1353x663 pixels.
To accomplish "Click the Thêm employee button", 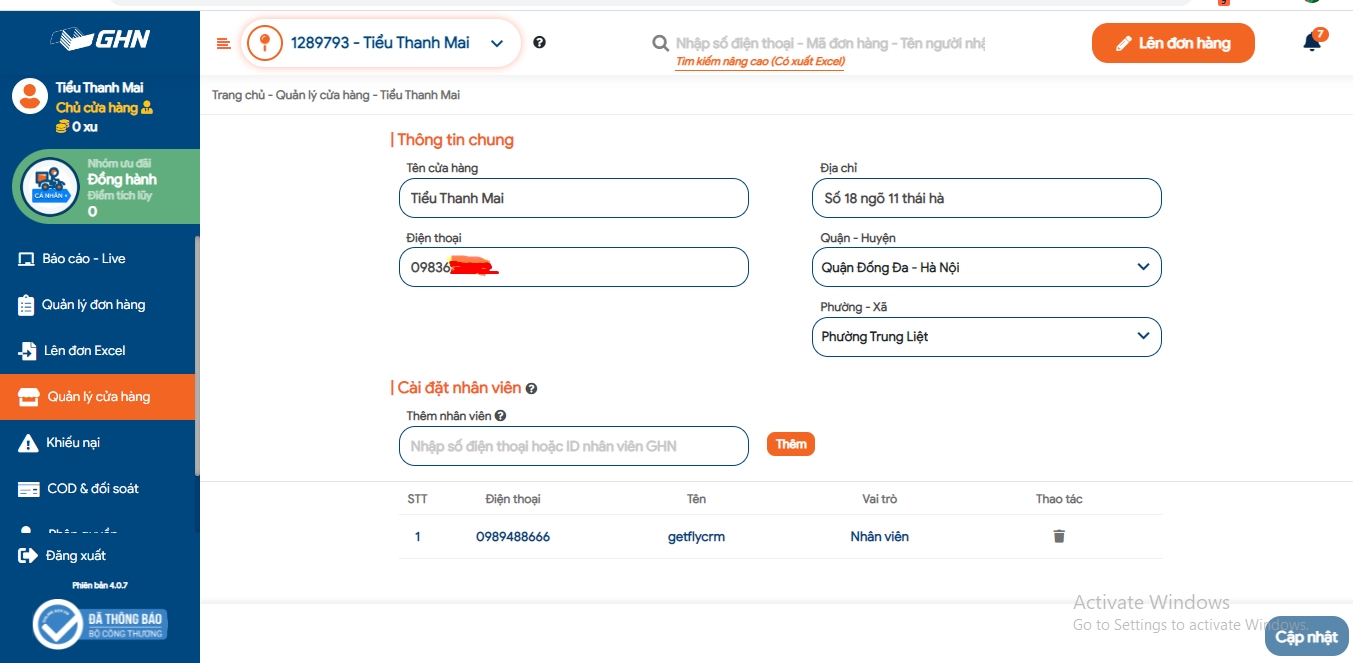I will pyautogui.click(x=790, y=444).
